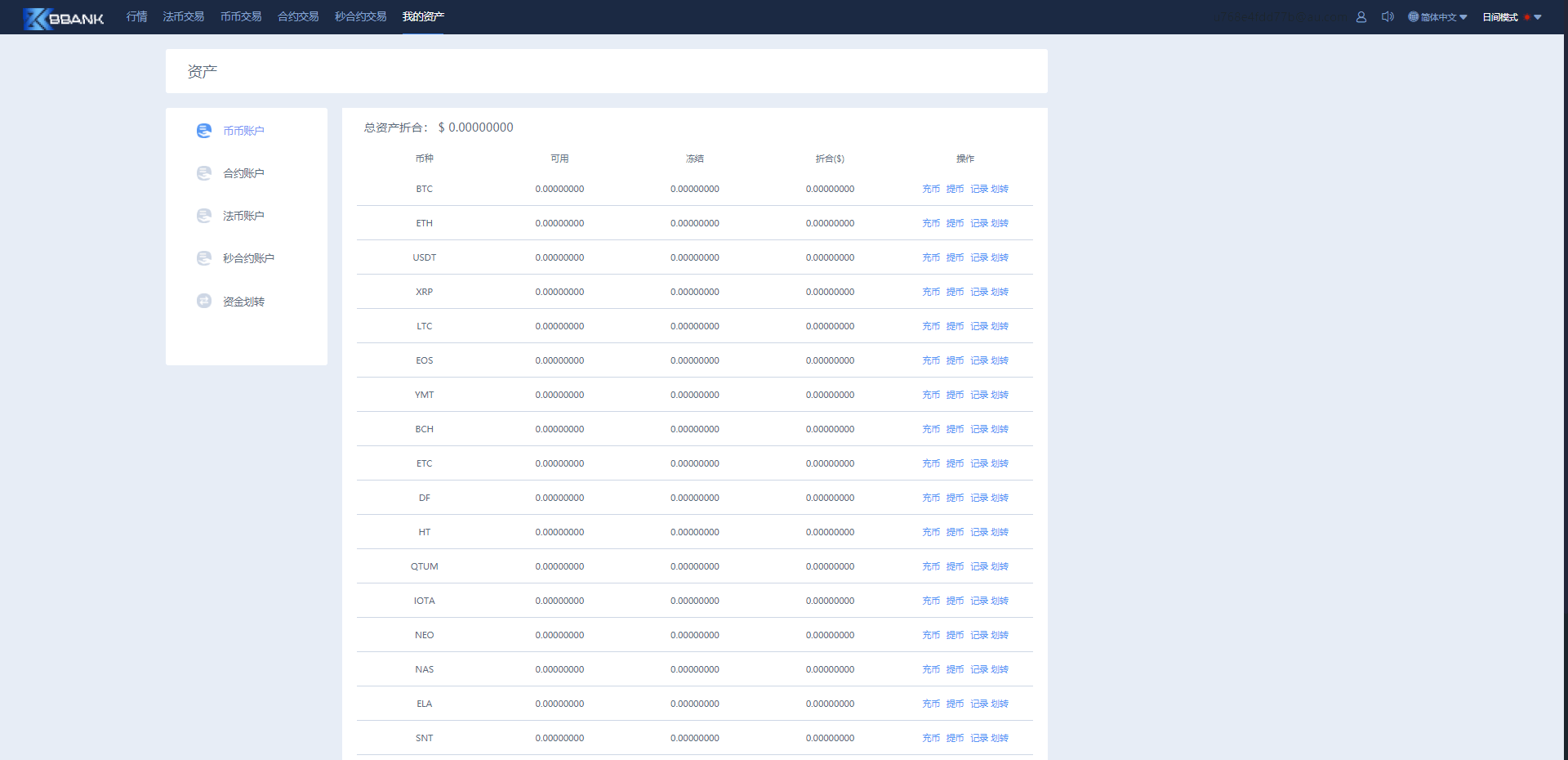1568x760 pixels.
Task: Open the 行情 market menu
Action: point(136,16)
